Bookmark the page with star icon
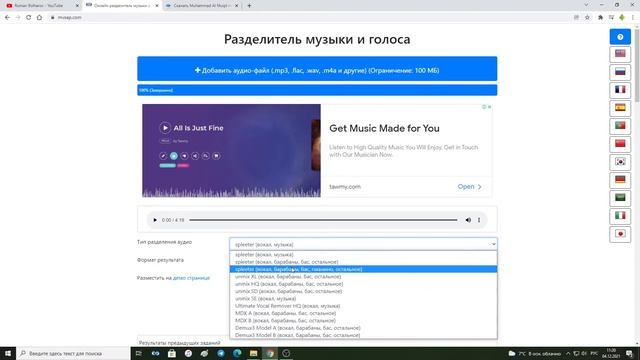The width and height of the screenshot is (640, 360). click(x=587, y=18)
